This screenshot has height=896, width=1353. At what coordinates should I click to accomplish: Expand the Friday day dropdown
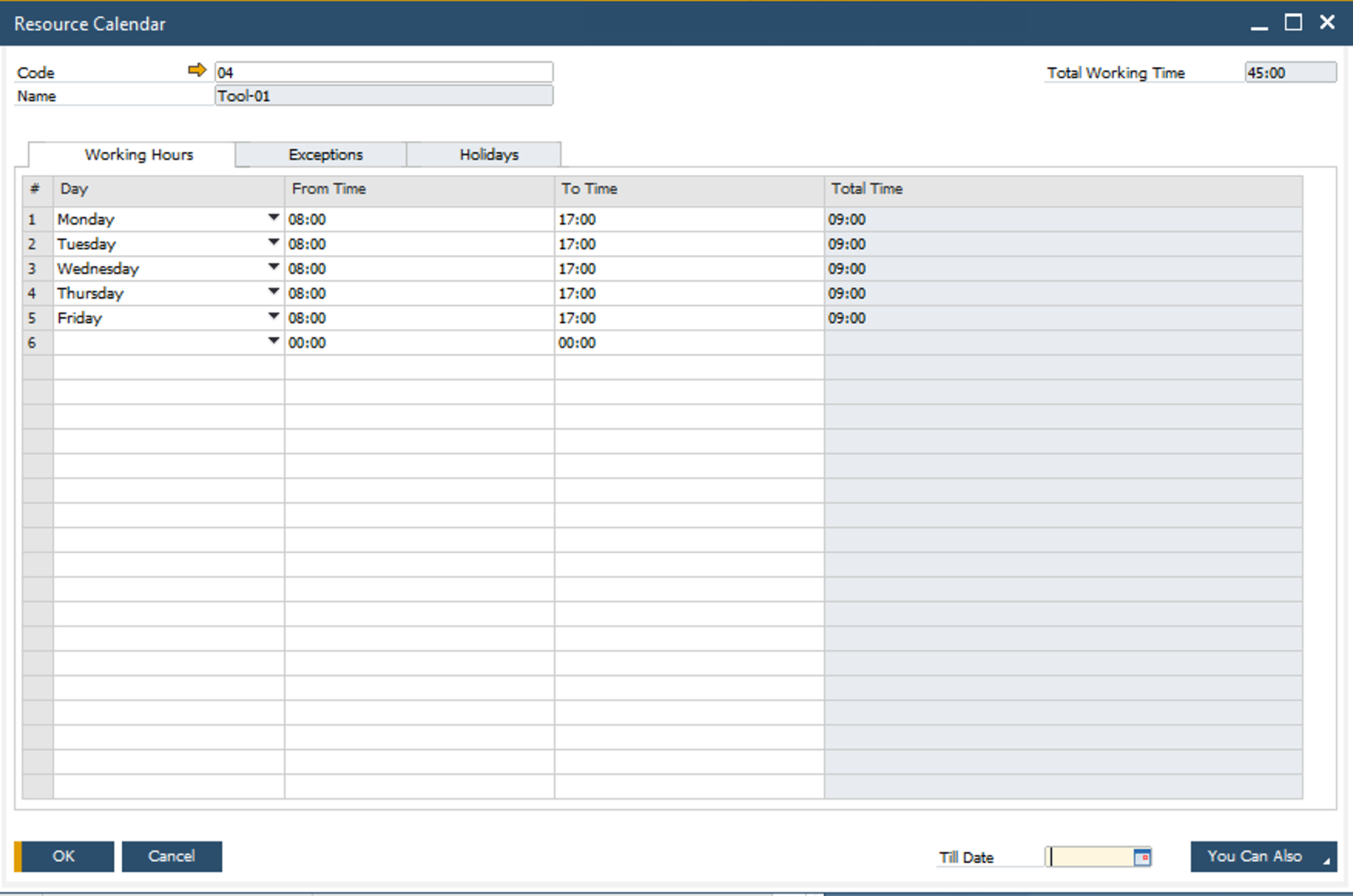273,318
